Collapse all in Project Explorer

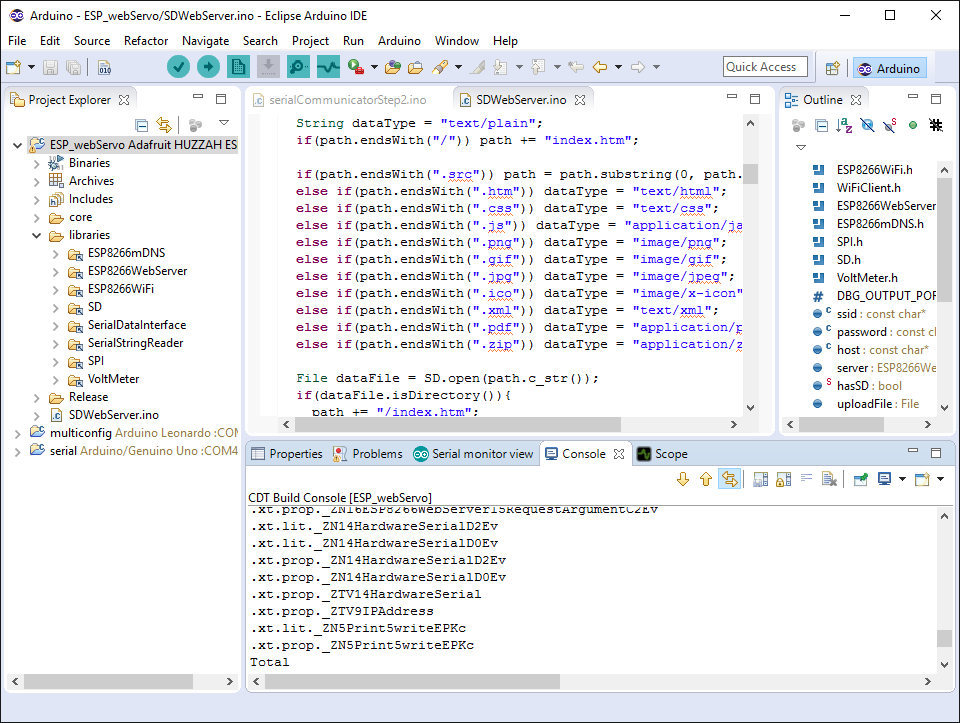[x=141, y=125]
